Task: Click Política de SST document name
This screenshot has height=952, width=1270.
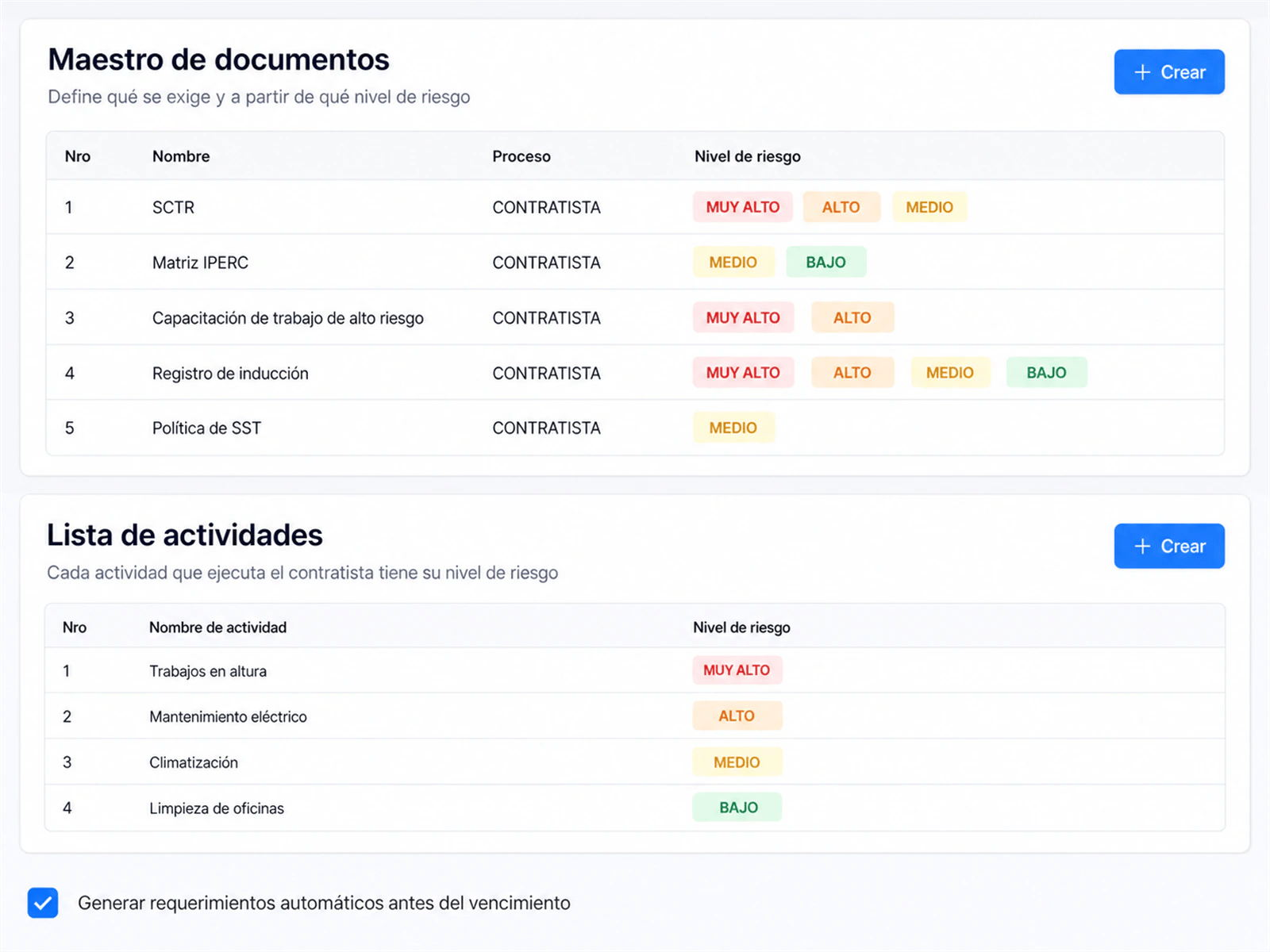Action: (206, 428)
